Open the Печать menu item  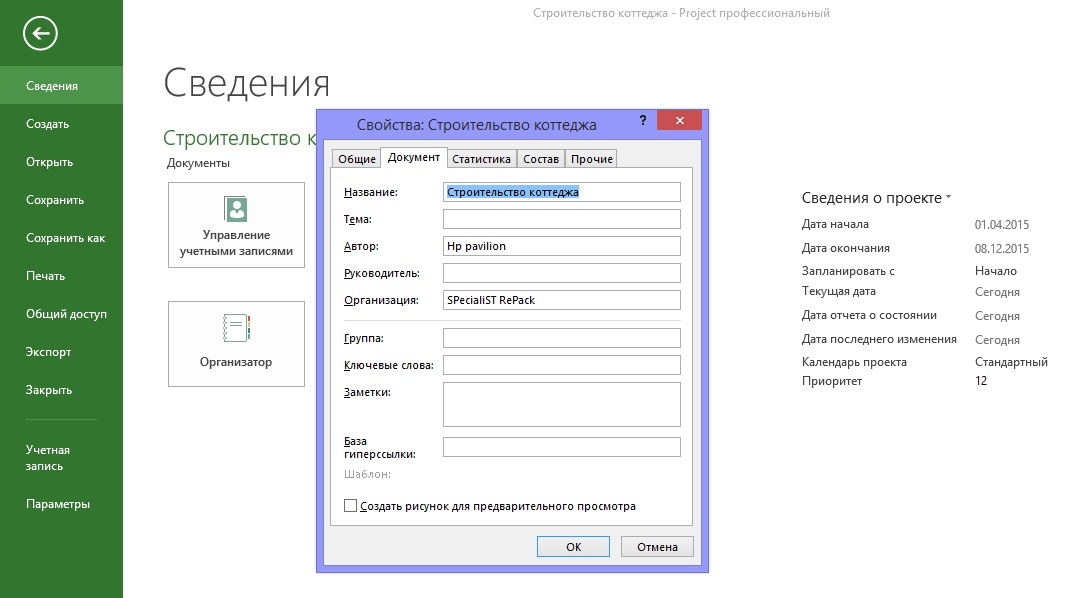[x=46, y=276]
